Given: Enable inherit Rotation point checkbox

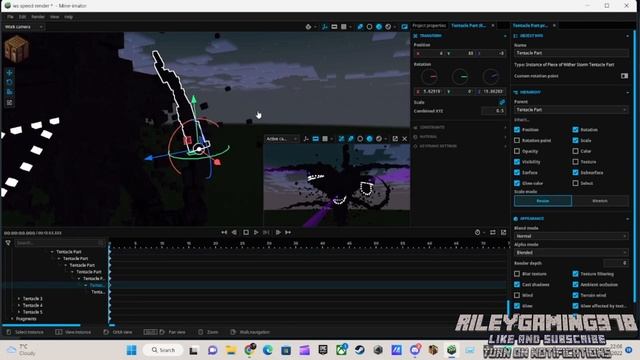Looking at the screenshot, I should tap(517, 140).
